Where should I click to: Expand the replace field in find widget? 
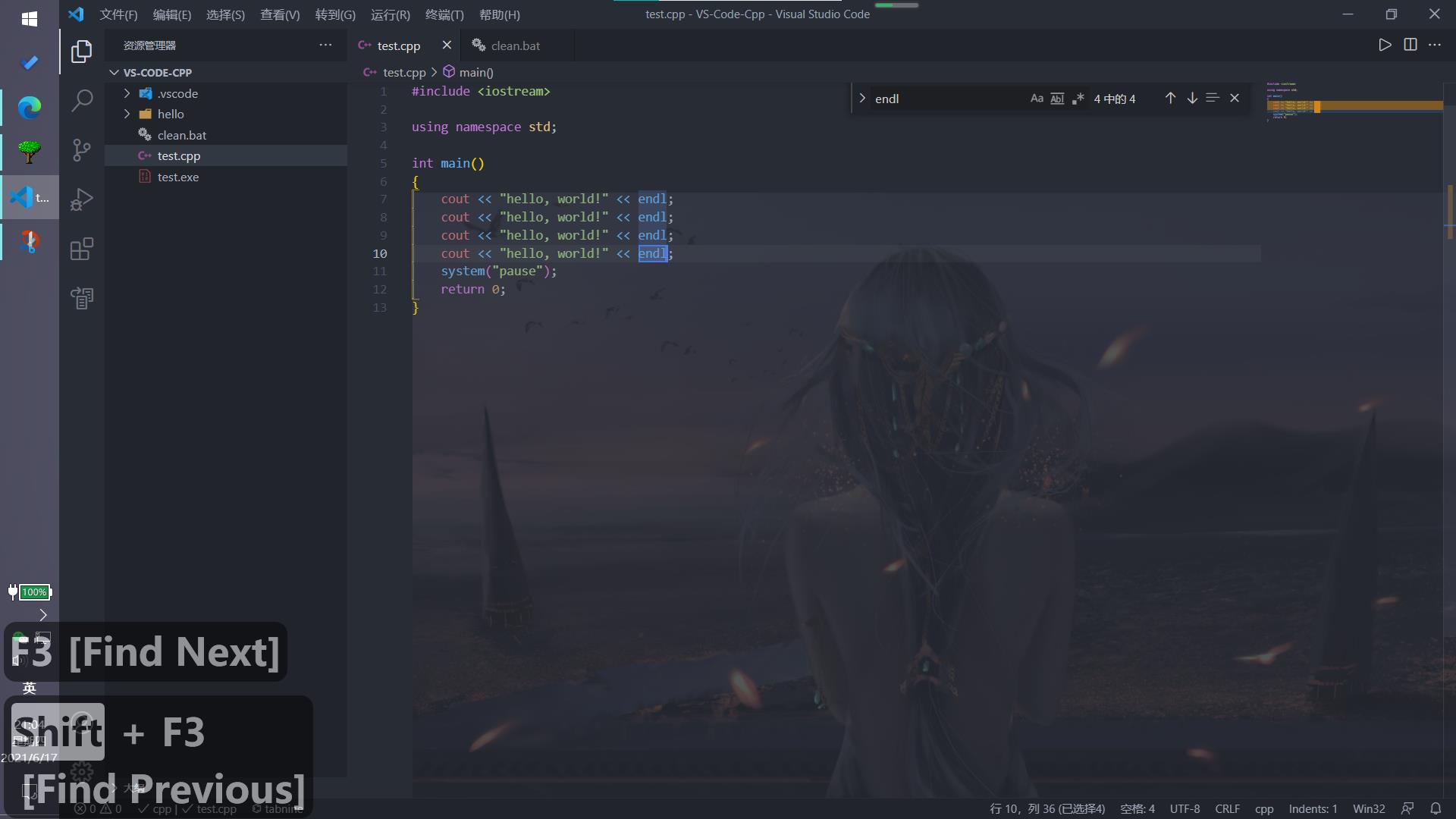[x=862, y=98]
